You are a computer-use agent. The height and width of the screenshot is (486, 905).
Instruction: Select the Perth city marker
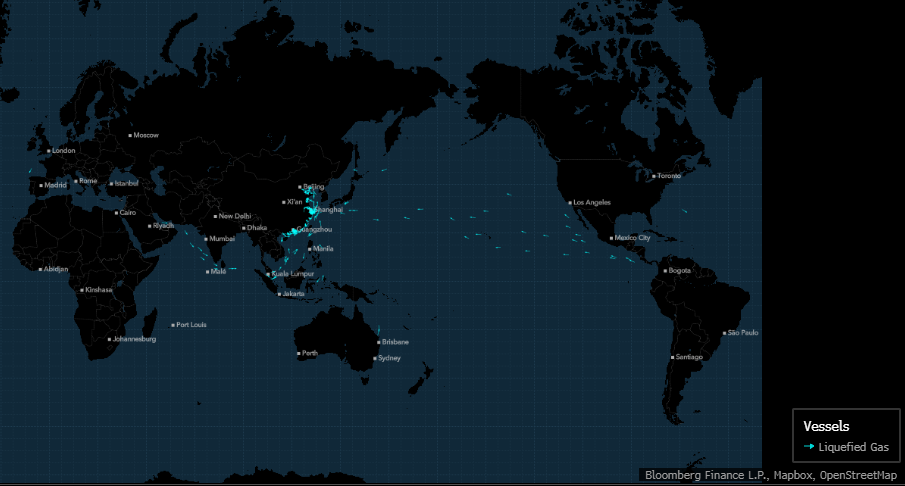(x=298, y=354)
